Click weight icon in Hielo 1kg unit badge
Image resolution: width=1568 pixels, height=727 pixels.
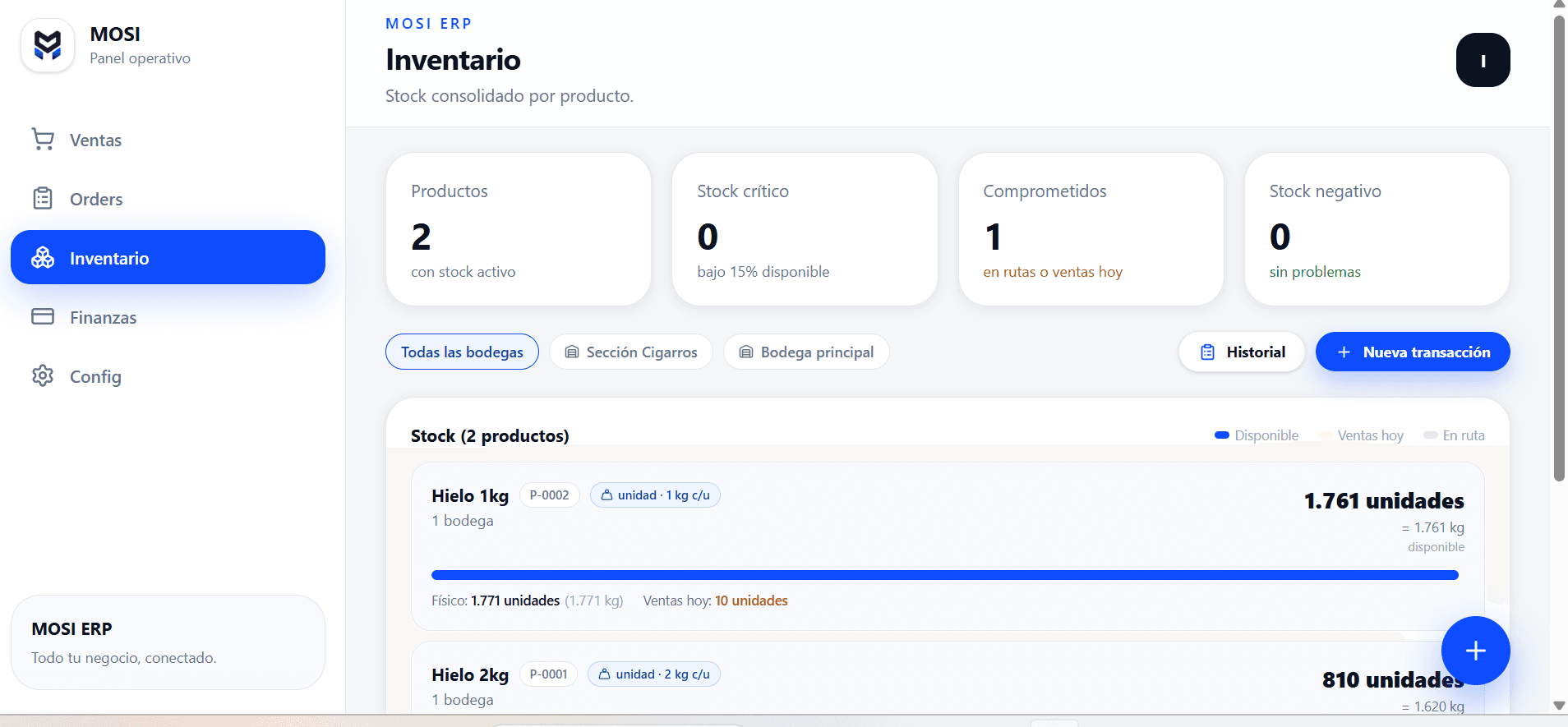click(606, 495)
